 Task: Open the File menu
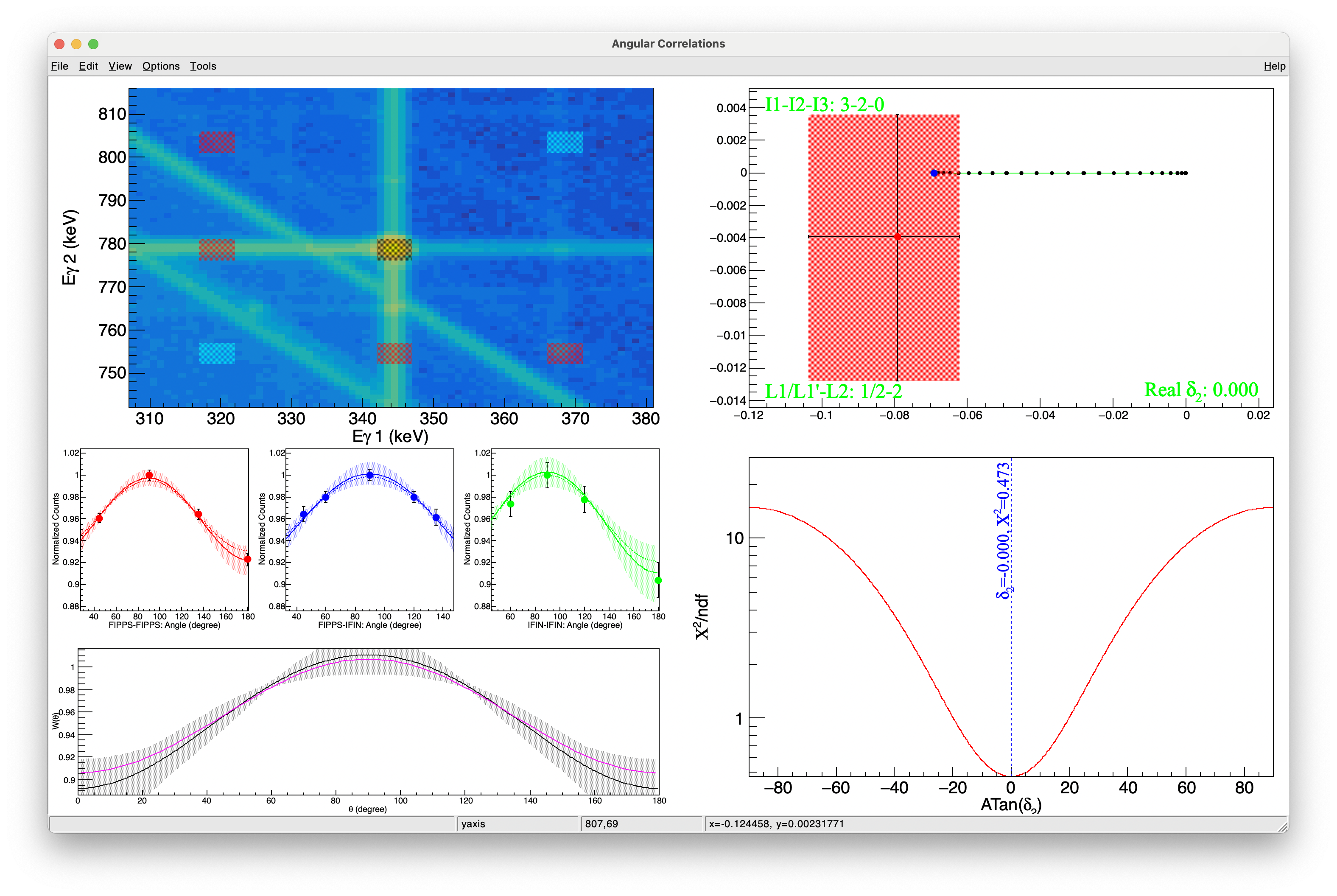click(x=59, y=66)
